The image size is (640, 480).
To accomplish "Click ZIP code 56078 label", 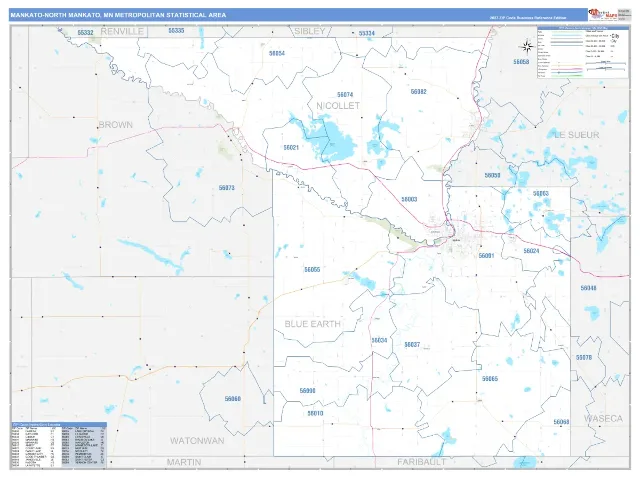I will [x=584, y=358].
